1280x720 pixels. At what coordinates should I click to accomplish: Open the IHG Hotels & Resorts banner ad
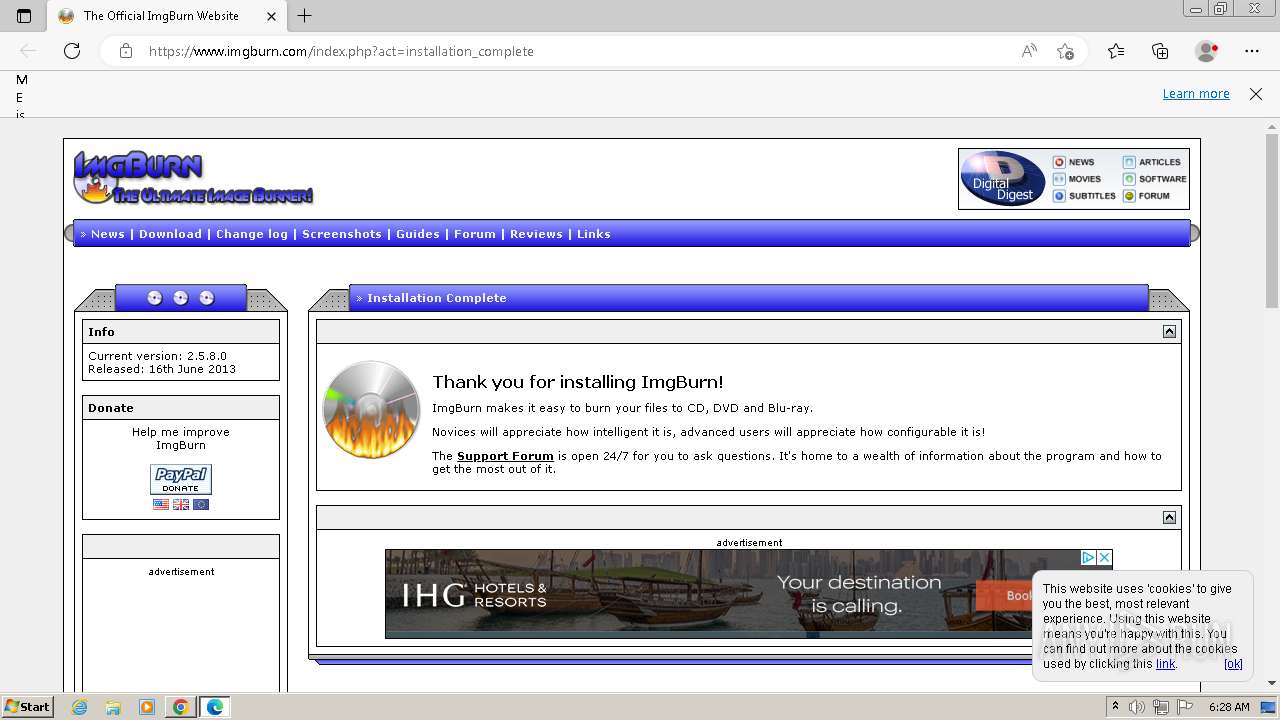748,594
